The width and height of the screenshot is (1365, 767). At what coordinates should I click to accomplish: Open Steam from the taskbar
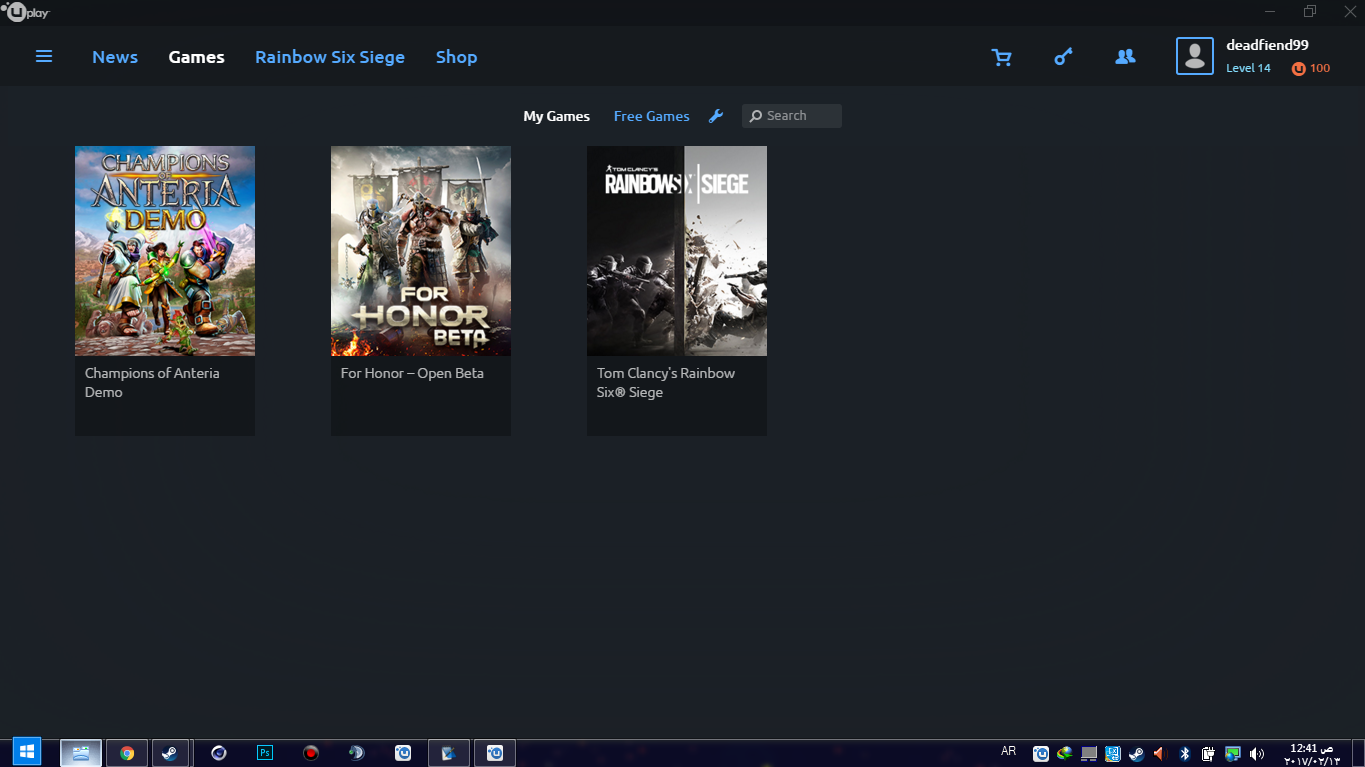click(x=170, y=753)
